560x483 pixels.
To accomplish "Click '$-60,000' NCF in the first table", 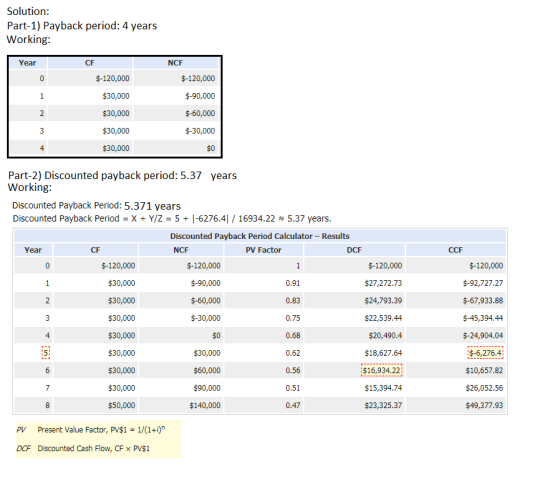I will [x=200, y=114].
